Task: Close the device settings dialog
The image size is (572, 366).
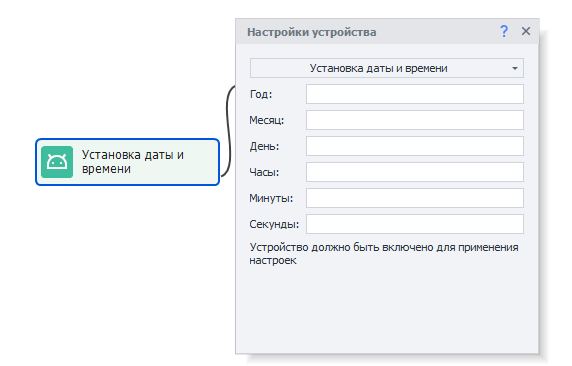Action: pyautogui.click(x=526, y=31)
